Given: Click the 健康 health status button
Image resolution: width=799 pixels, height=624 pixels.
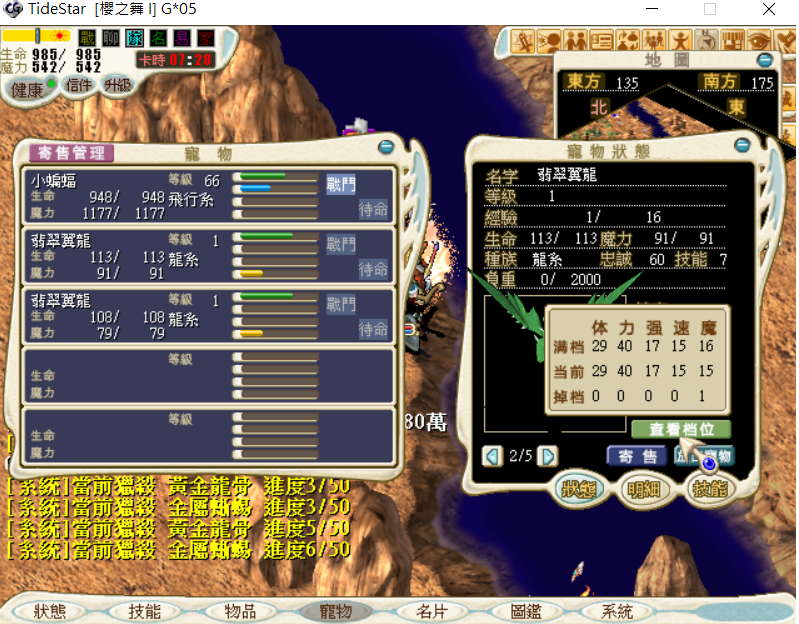Looking at the screenshot, I should 30,90.
